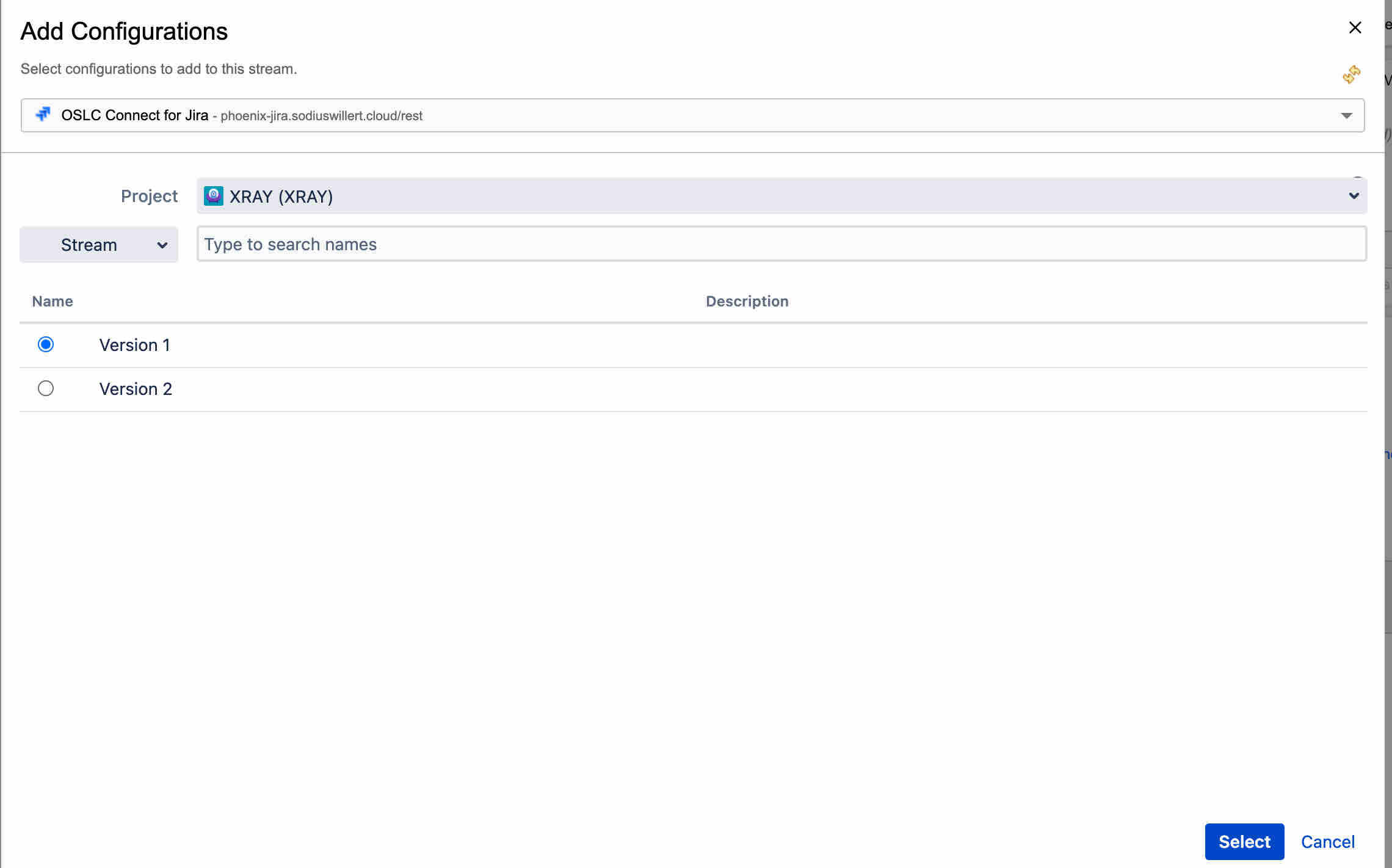This screenshot has height=868, width=1392.
Task: Click the yellow refresh arrows icon
Action: (x=1351, y=74)
